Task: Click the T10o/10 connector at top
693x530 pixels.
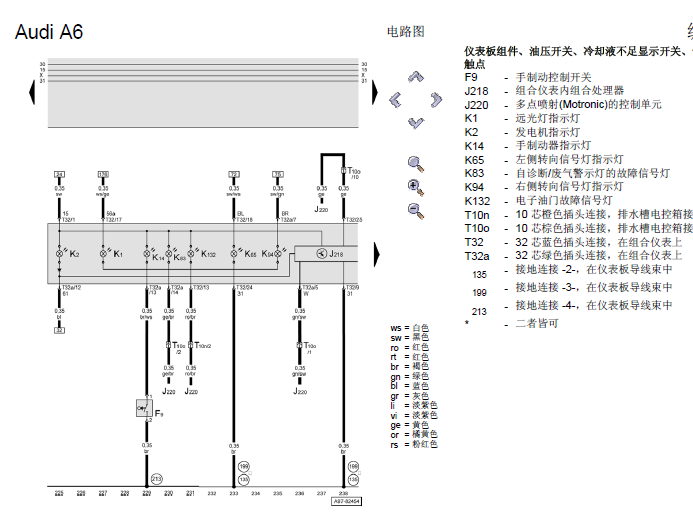Action: (343, 171)
